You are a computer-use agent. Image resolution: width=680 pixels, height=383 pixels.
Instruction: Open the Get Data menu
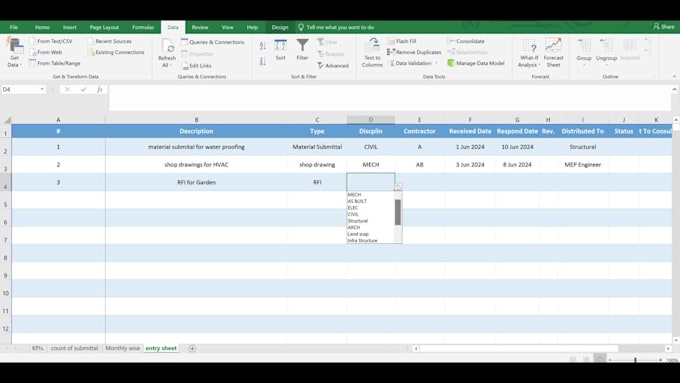pos(14,52)
